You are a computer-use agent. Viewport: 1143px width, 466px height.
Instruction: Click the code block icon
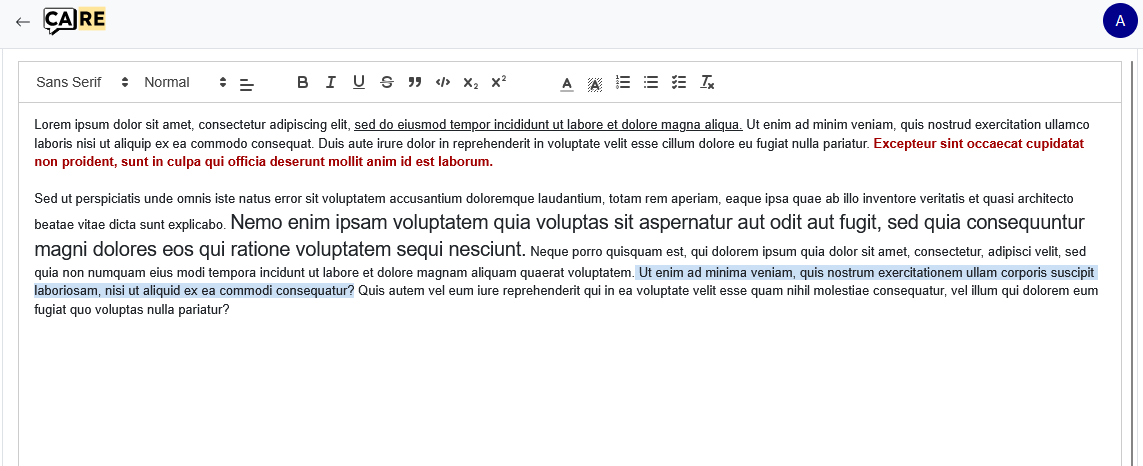tap(443, 83)
